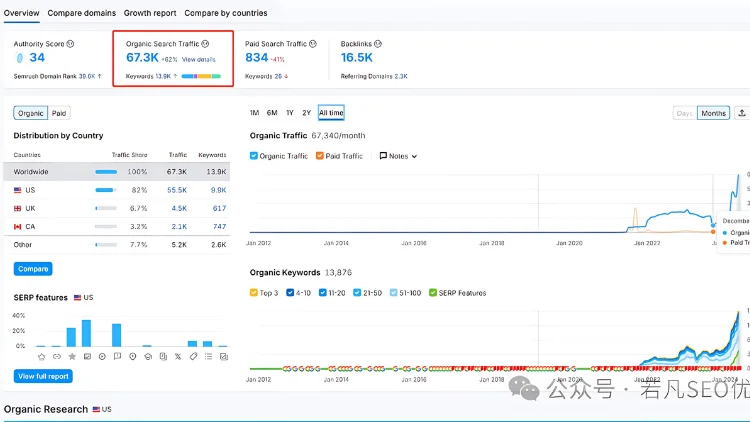Switch distribution view to Paid
Image resolution: width=750 pixels, height=422 pixels.
[x=59, y=113]
